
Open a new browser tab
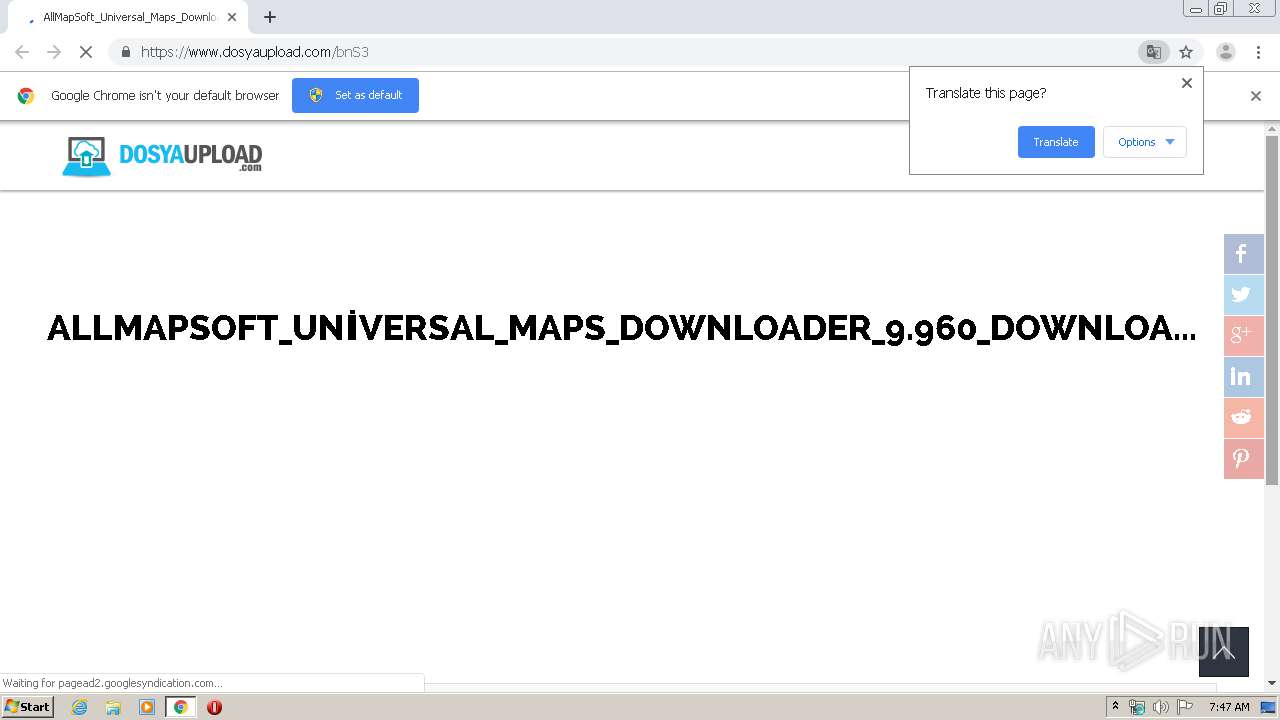pos(270,17)
